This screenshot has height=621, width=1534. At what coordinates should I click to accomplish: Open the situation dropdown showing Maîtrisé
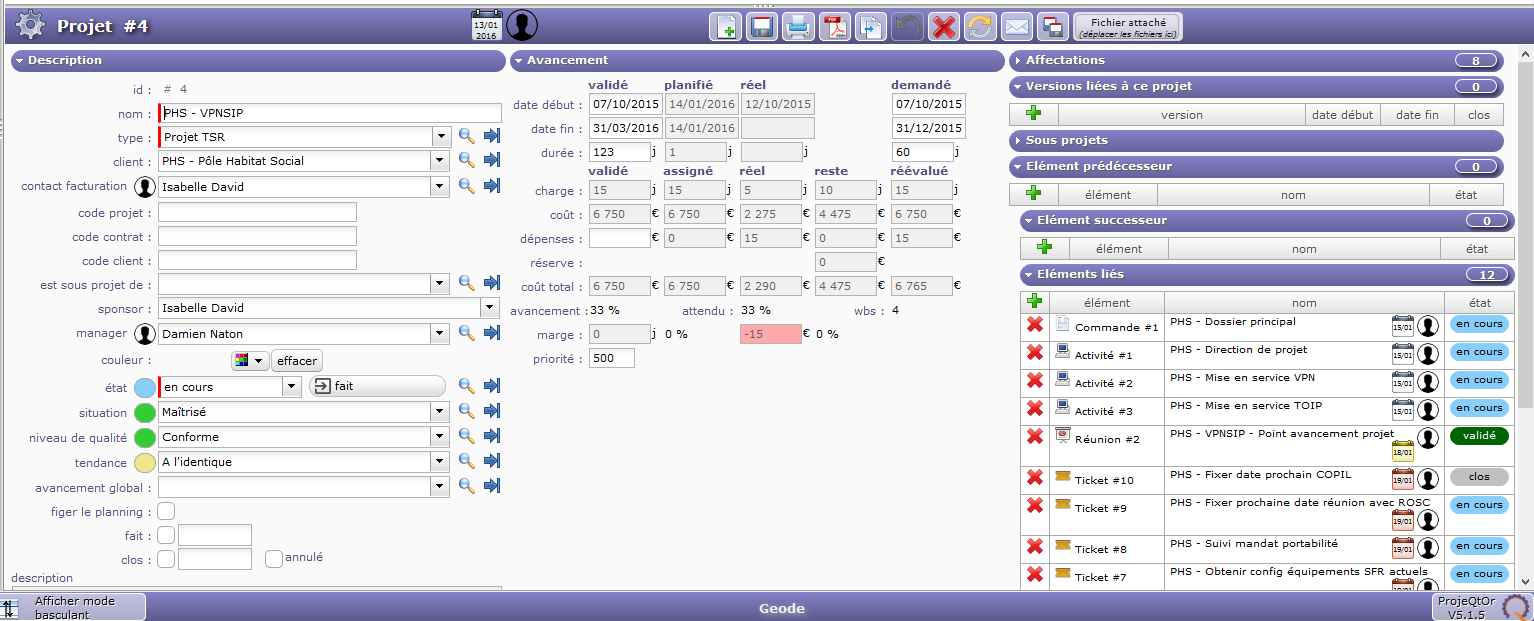click(441, 412)
